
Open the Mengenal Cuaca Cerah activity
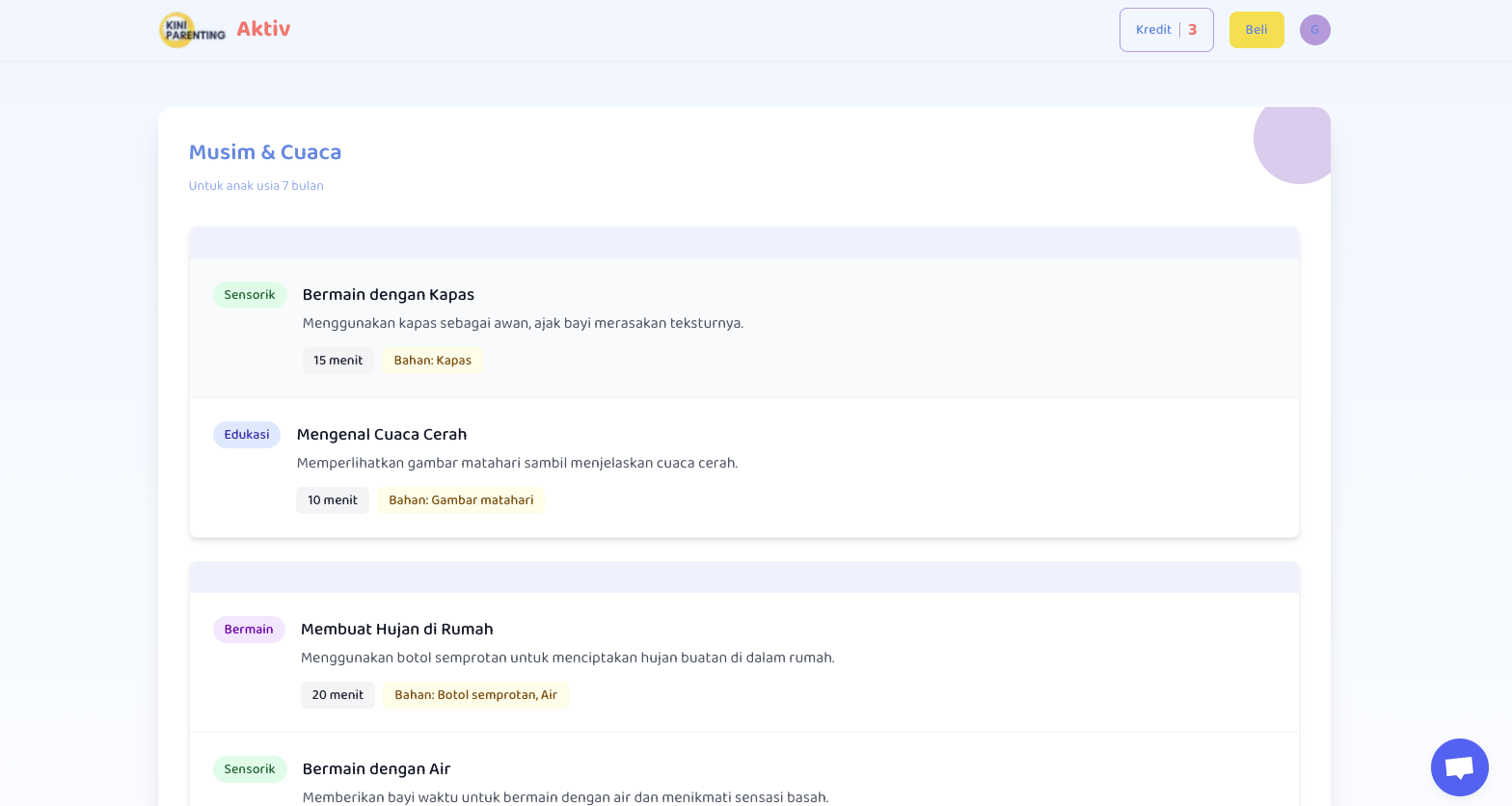382,435
